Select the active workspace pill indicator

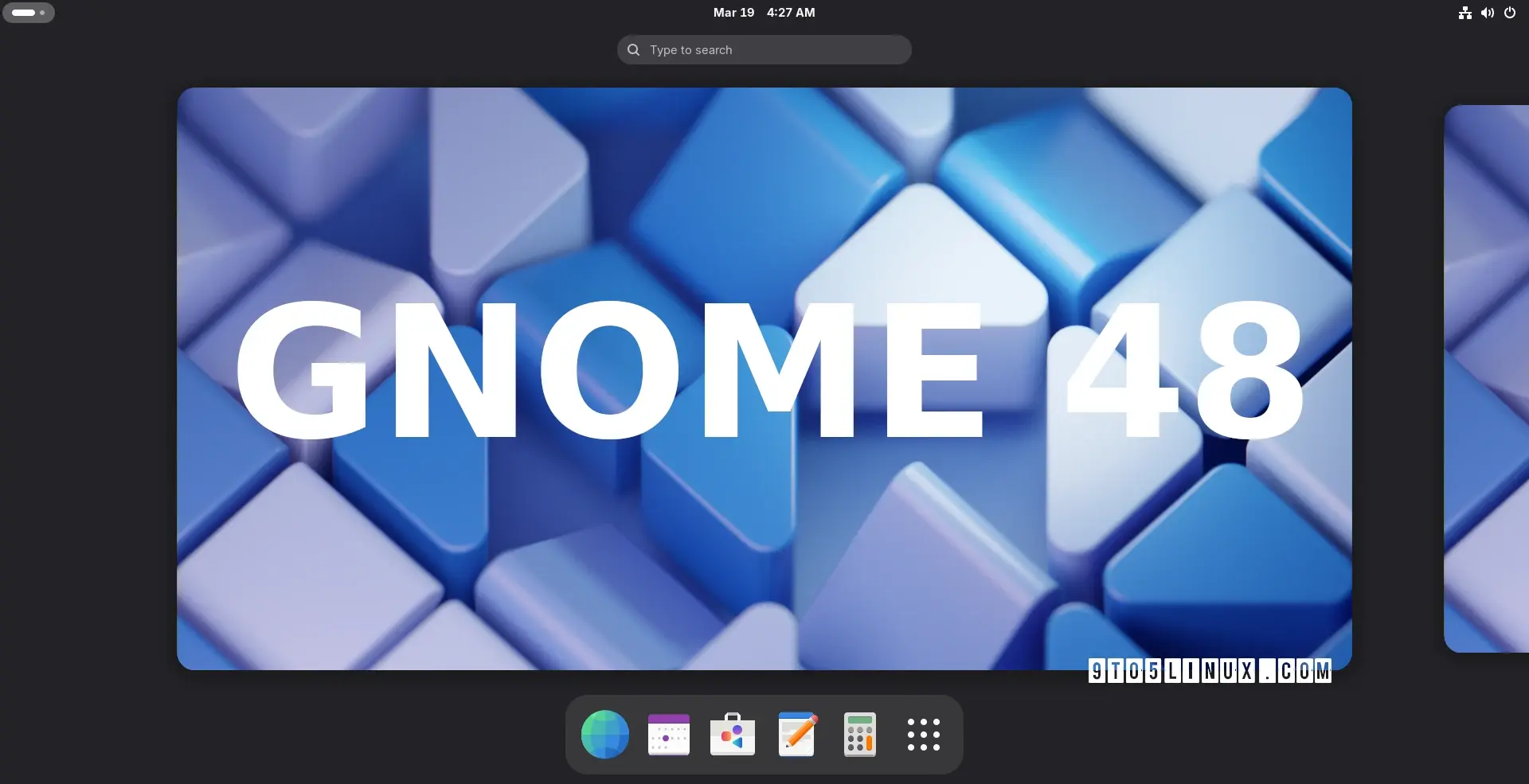pos(23,13)
